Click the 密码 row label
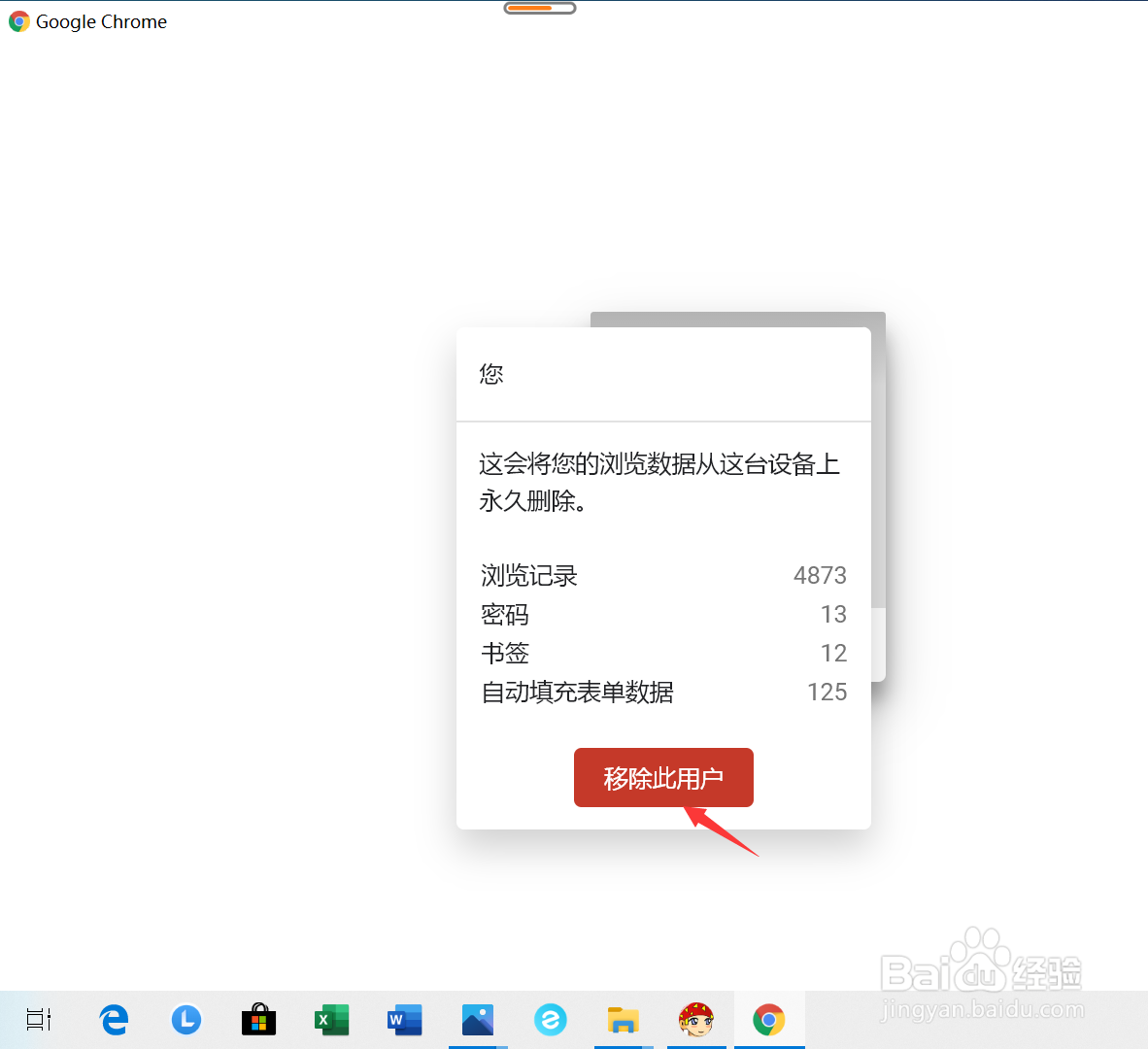1148x1049 pixels. [504, 614]
